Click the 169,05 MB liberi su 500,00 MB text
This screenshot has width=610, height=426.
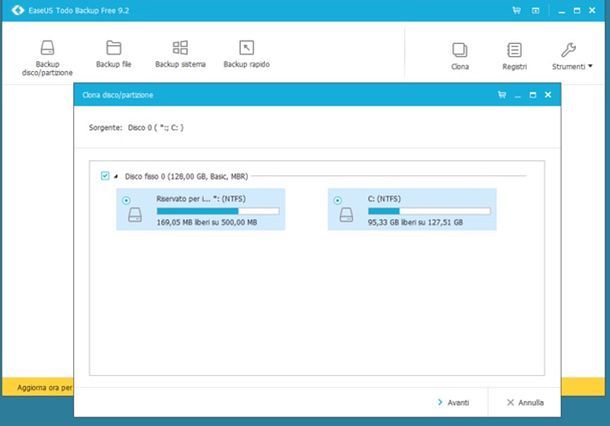(207, 222)
